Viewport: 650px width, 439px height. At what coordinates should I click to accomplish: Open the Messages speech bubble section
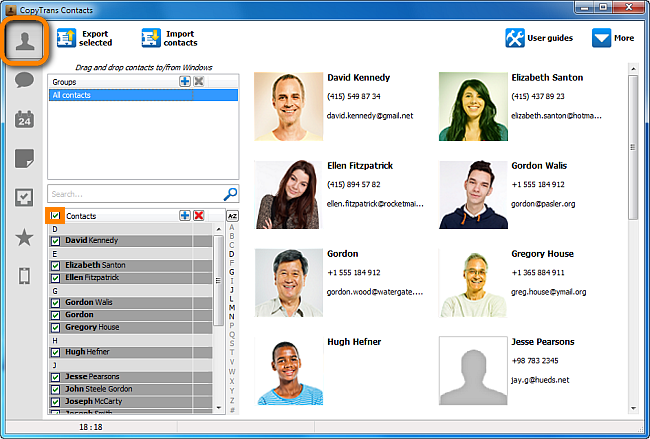tap(24, 80)
